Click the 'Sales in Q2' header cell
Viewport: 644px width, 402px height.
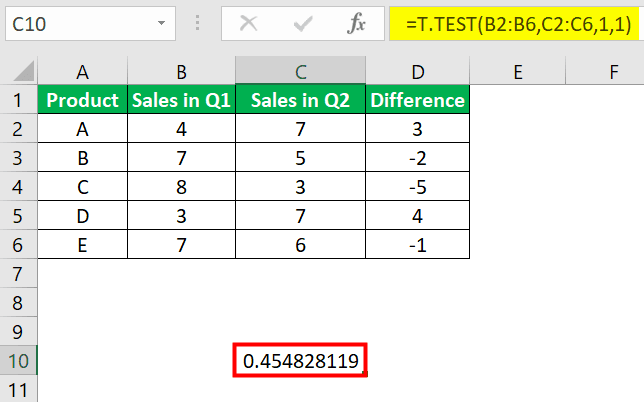click(x=299, y=100)
